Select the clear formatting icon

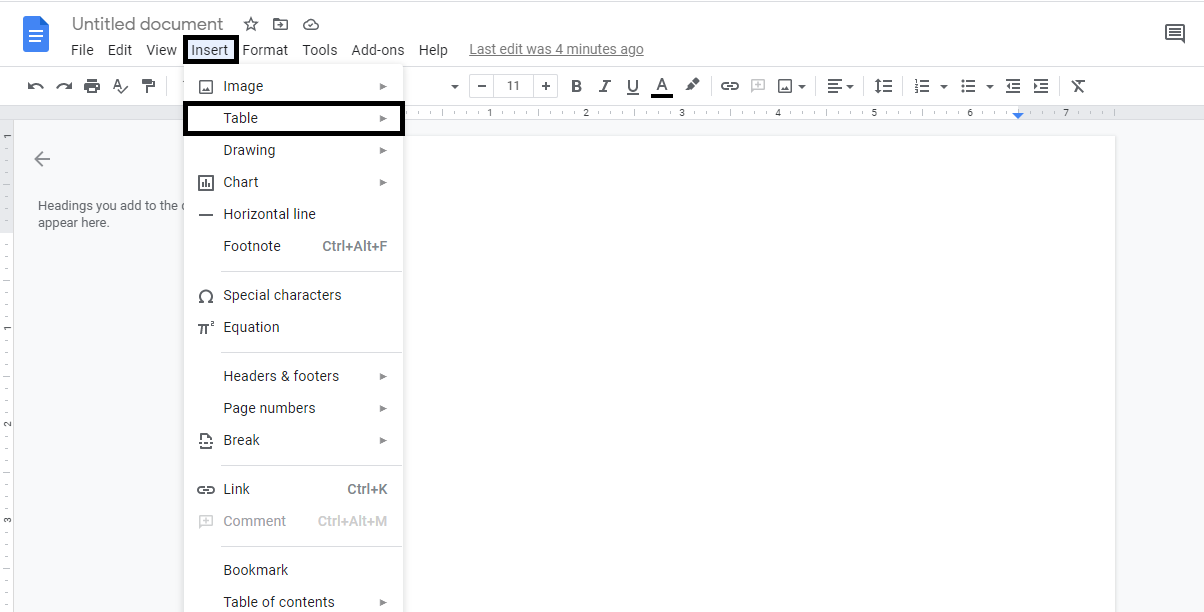(x=1077, y=86)
